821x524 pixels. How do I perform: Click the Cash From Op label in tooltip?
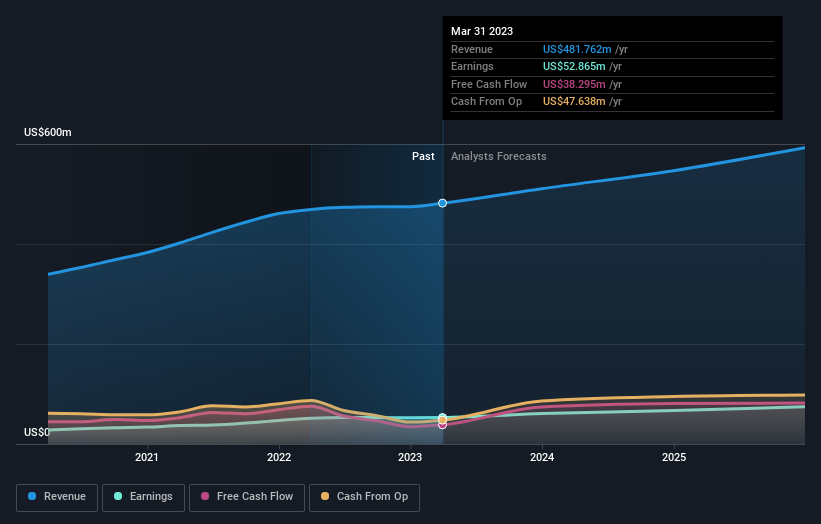pyautogui.click(x=486, y=102)
